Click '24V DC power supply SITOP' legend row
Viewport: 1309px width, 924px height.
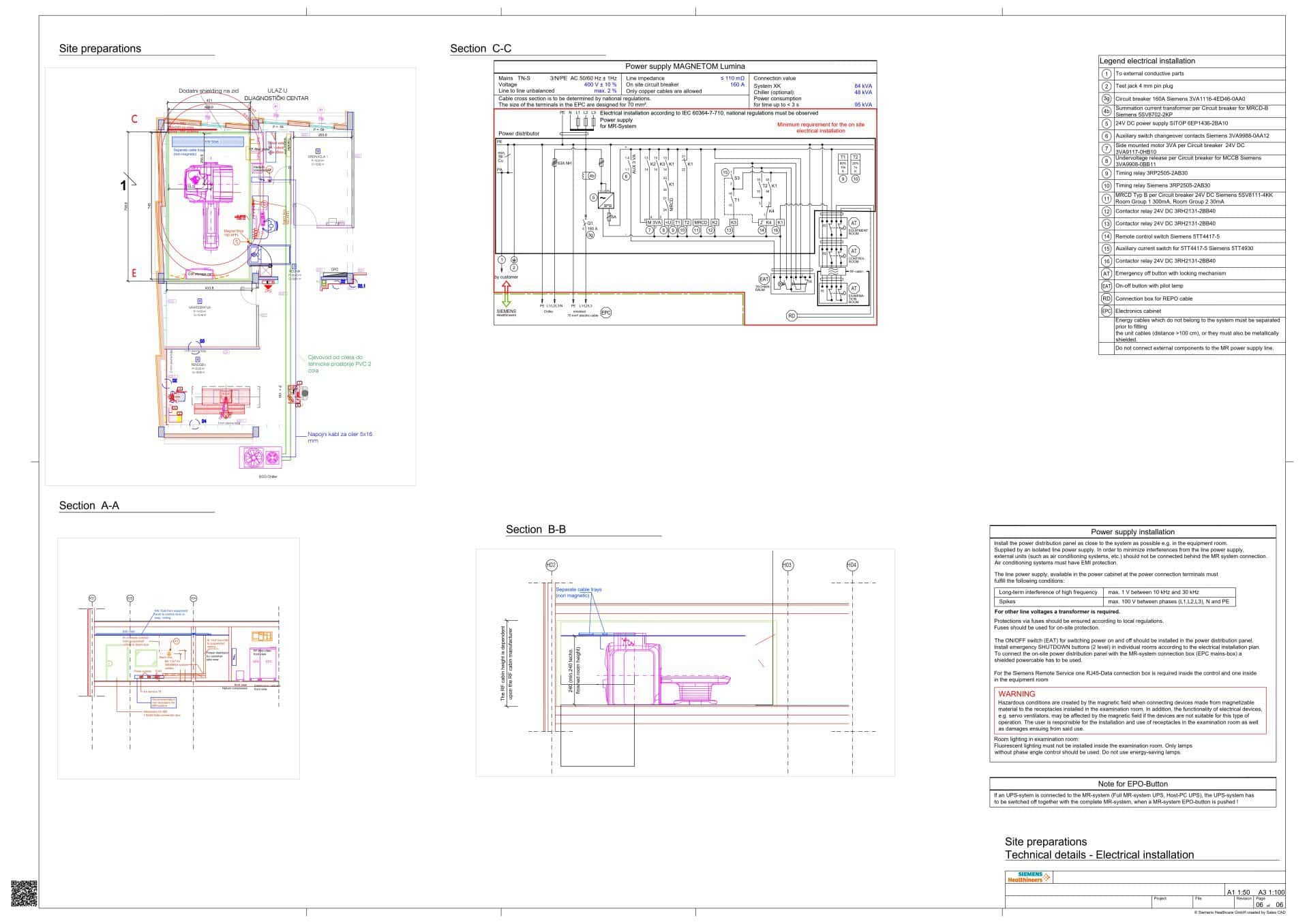[x=1192, y=124]
